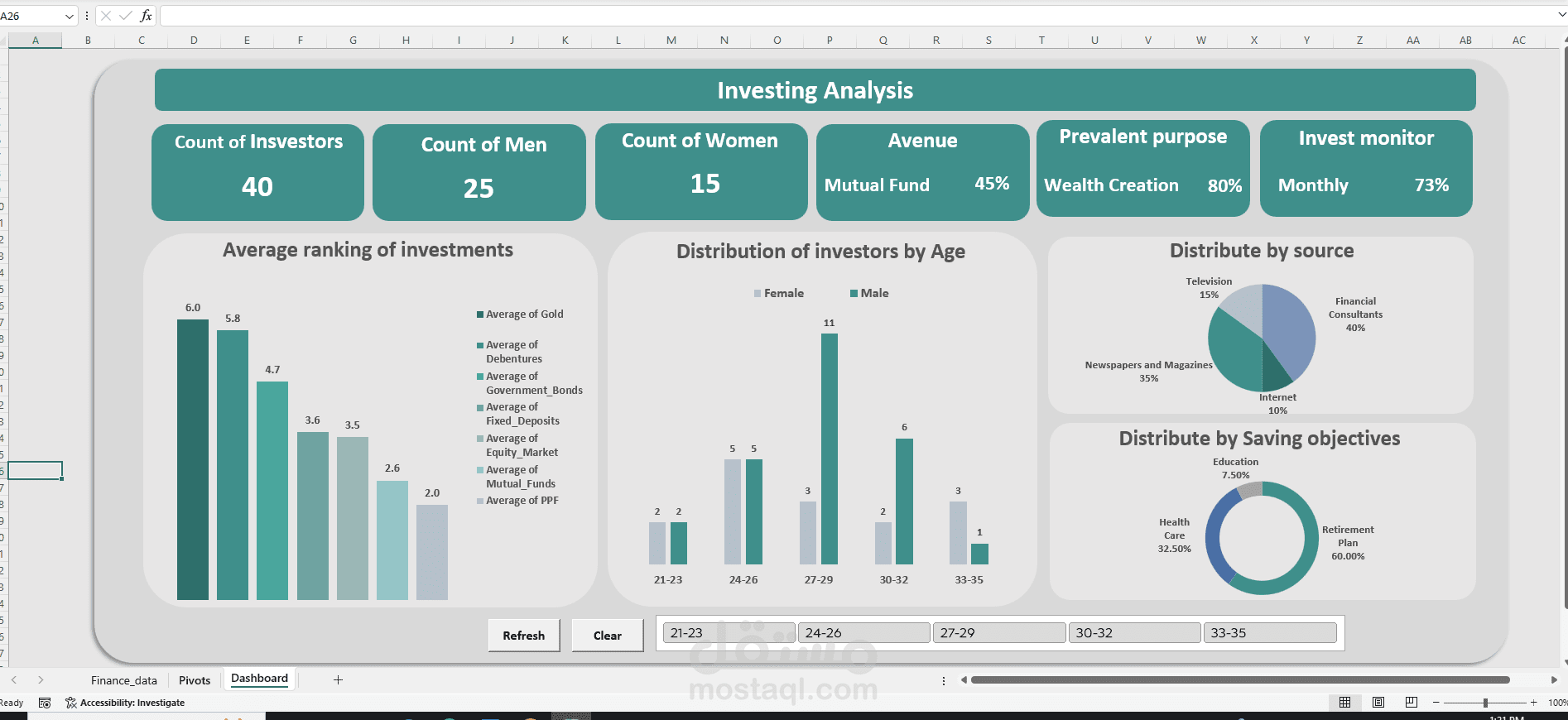The image size is (1568, 720).
Task: Click the Average ranking of investments title
Action: point(368,250)
